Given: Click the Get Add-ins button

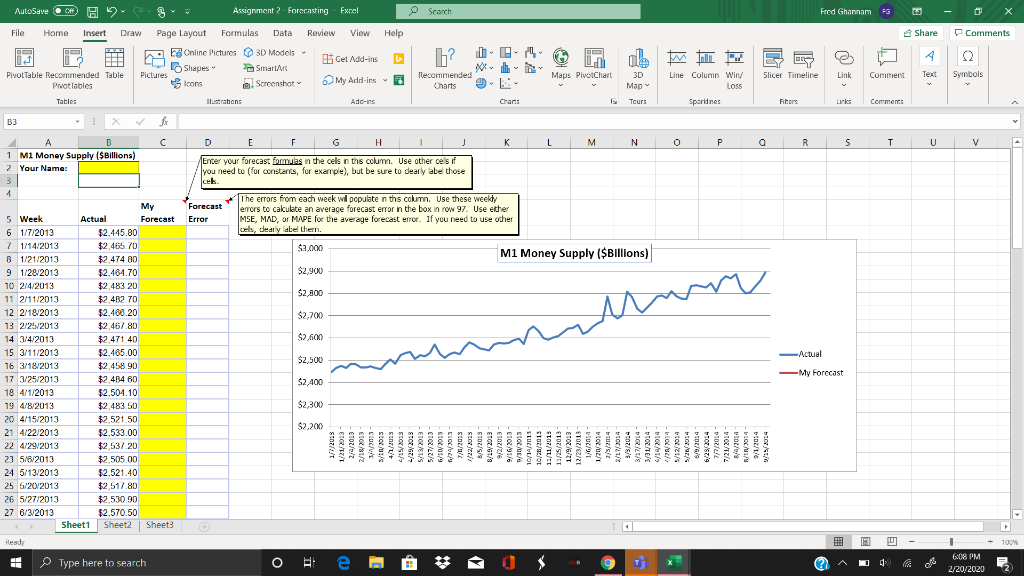Looking at the screenshot, I should coord(348,59).
